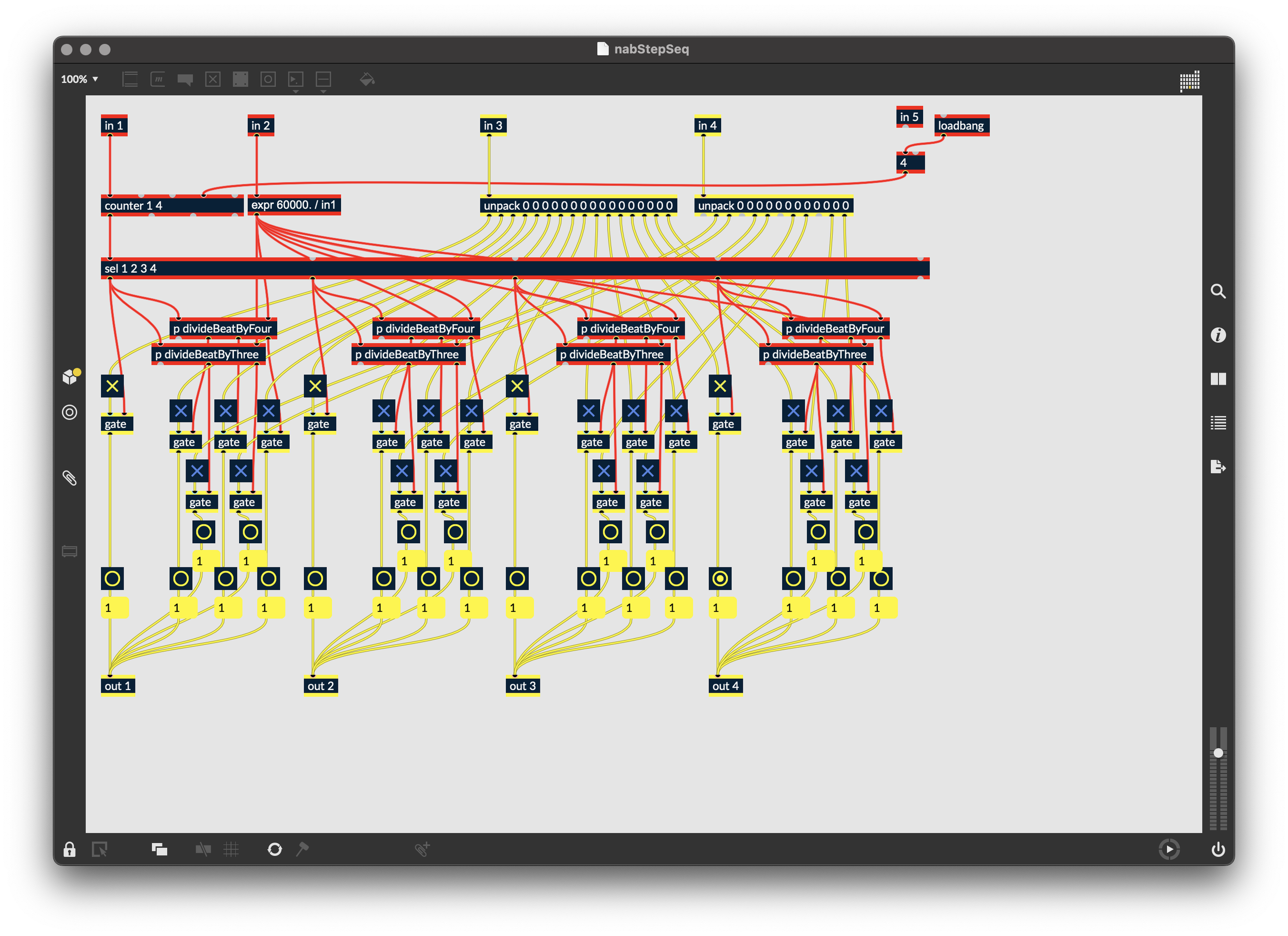The image size is (1288, 936).
Task: Open the inspector info icon
Action: (1217, 336)
